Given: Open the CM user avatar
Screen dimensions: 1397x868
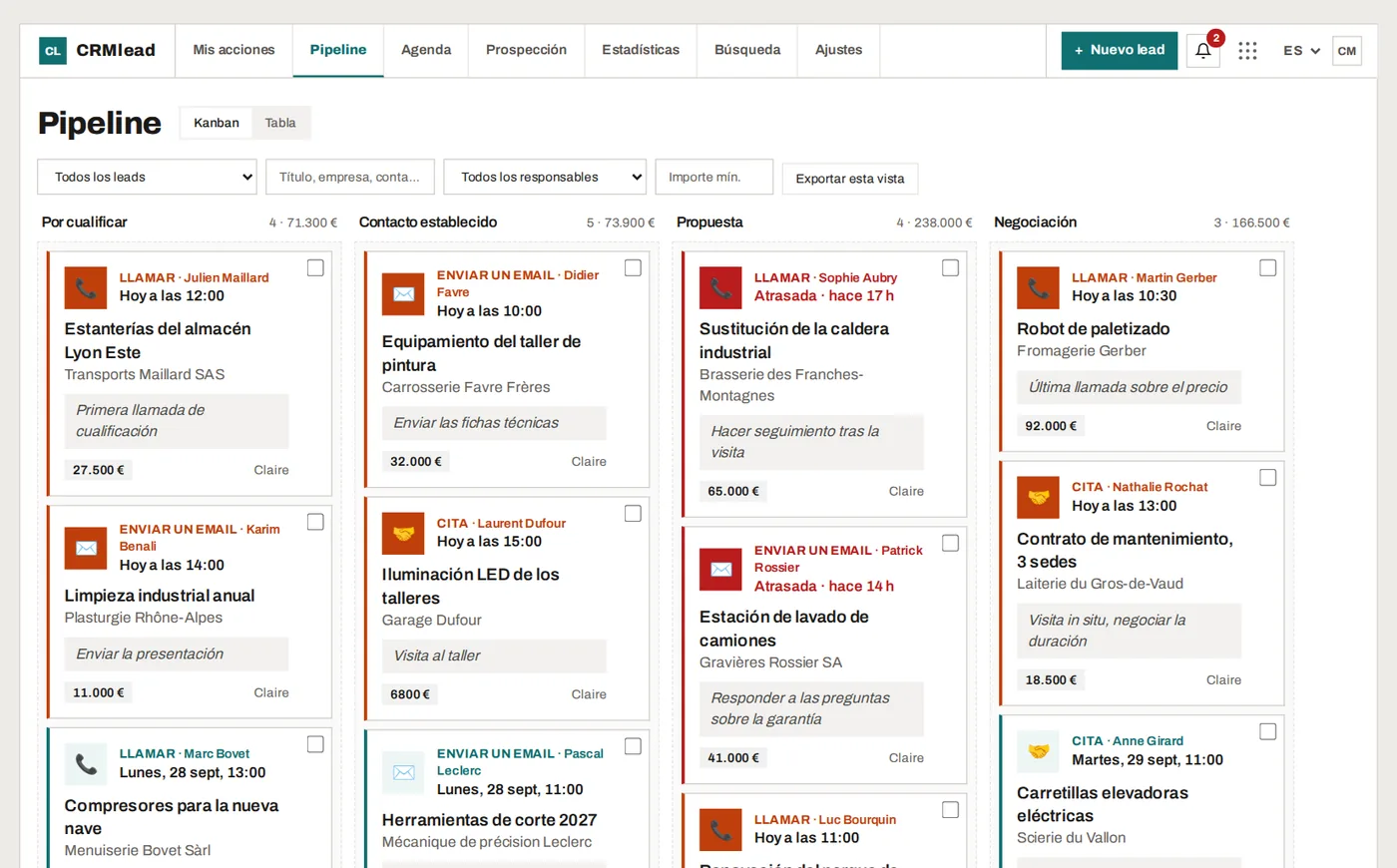Looking at the screenshot, I should (x=1347, y=51).
